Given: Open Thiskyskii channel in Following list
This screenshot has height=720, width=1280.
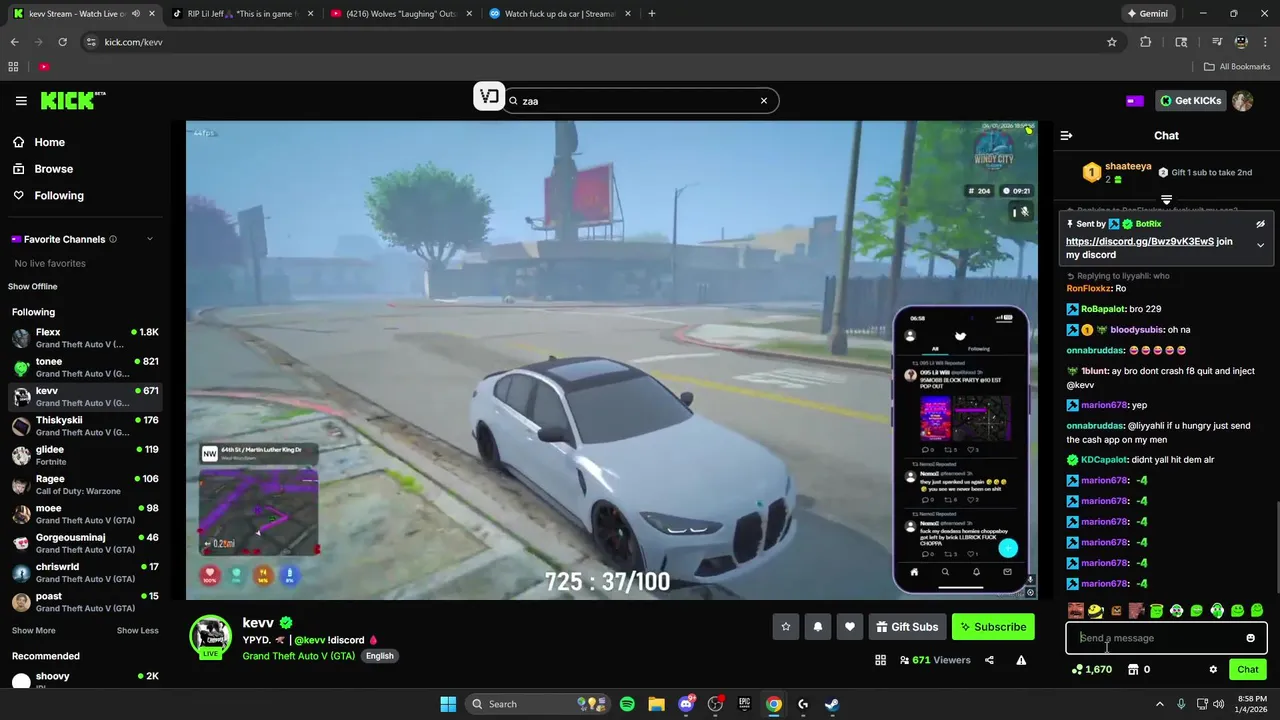Looking at the screenshot, I should click(85, 426).
